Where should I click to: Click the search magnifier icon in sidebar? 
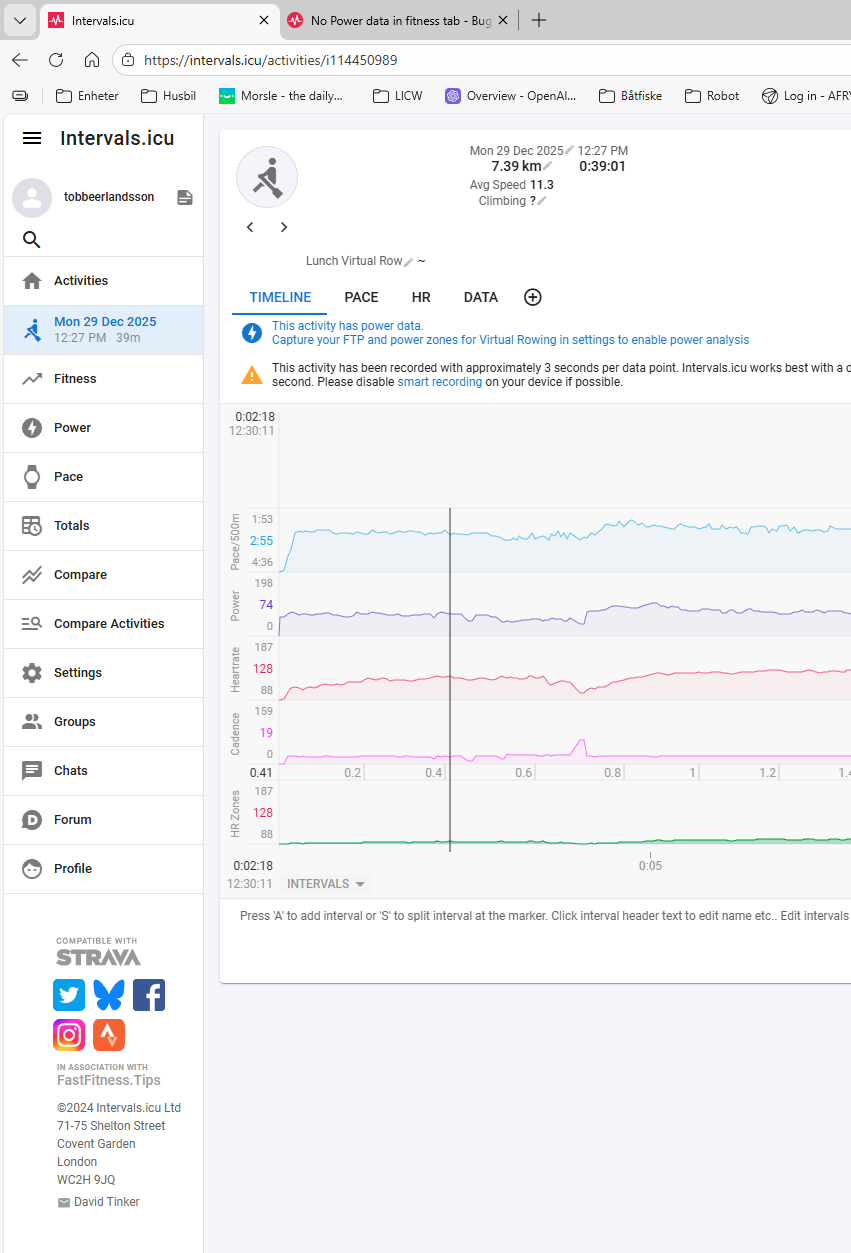(x=32, y=240)
